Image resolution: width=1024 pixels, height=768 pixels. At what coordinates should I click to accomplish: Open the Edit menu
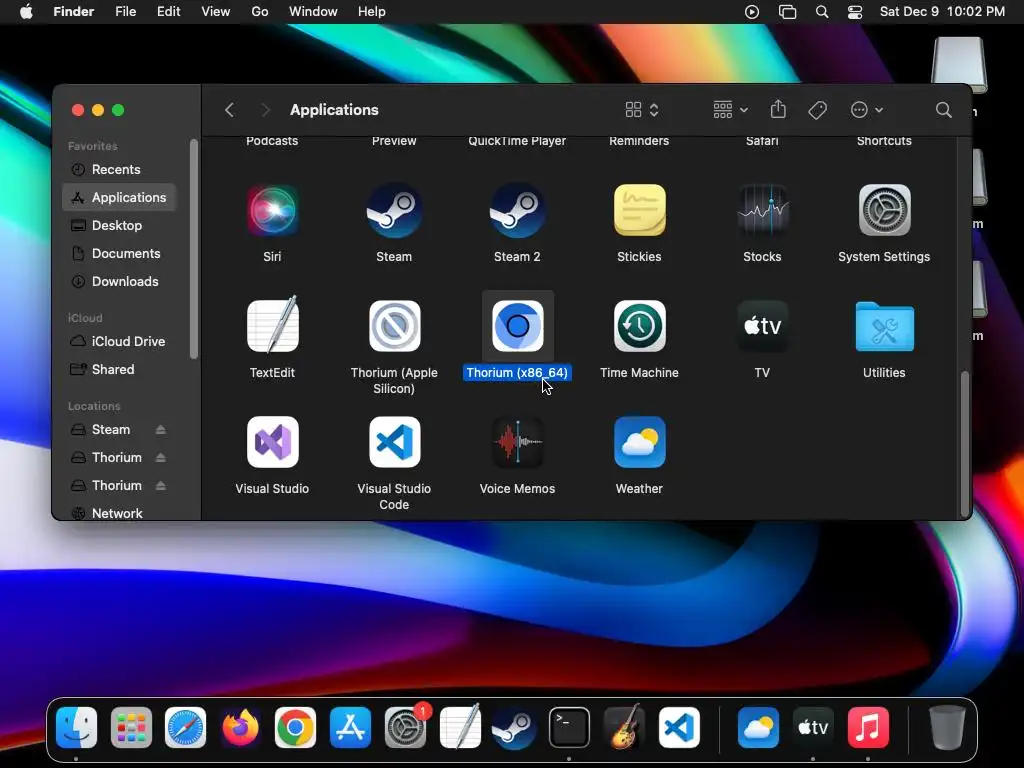pos(168,12)
